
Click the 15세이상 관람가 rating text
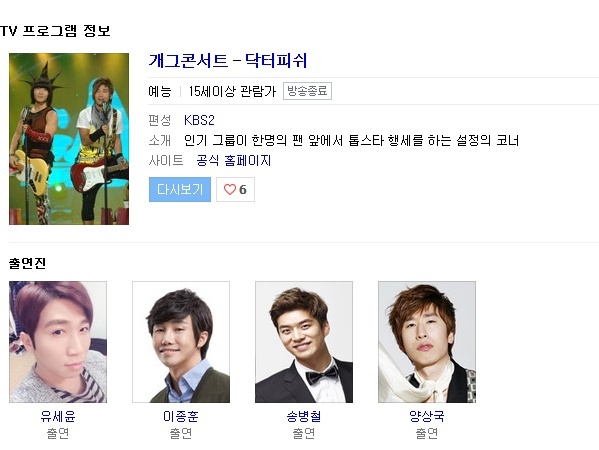tap(232, 91)
